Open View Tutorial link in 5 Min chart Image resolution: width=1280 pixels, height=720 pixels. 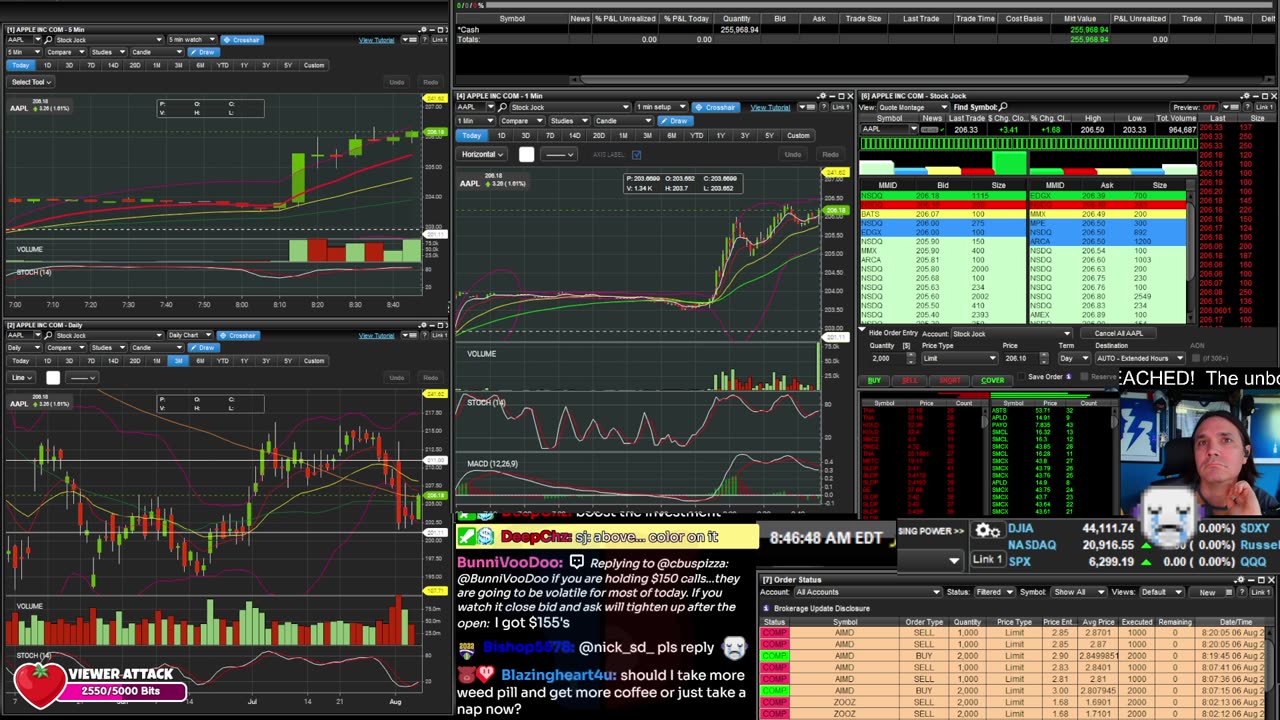click(x=376, y=40)
